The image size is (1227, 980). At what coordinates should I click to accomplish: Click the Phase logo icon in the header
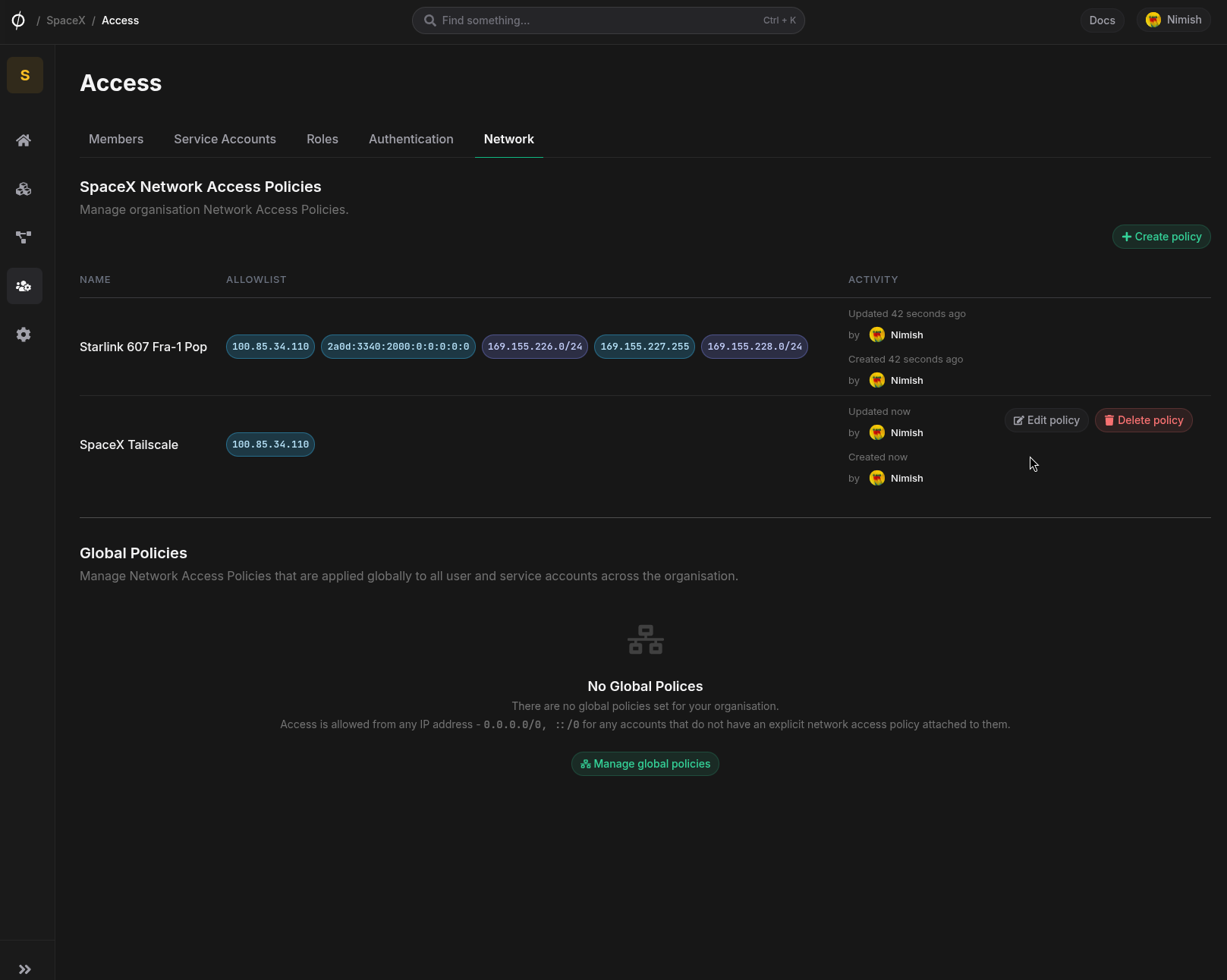click(x=18, y=20)
